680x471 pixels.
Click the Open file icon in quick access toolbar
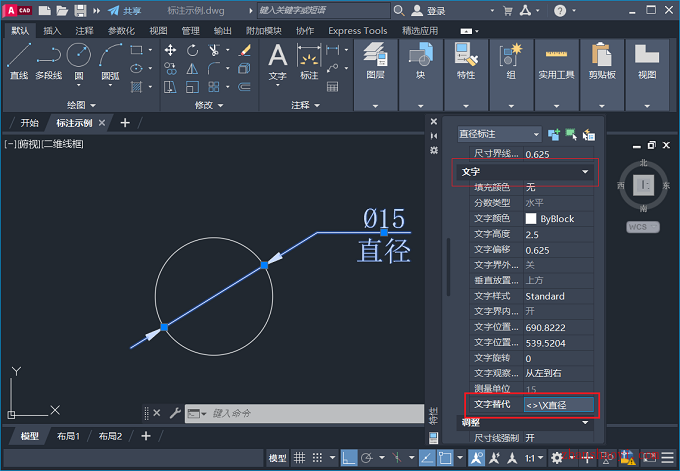click(62, 10)
